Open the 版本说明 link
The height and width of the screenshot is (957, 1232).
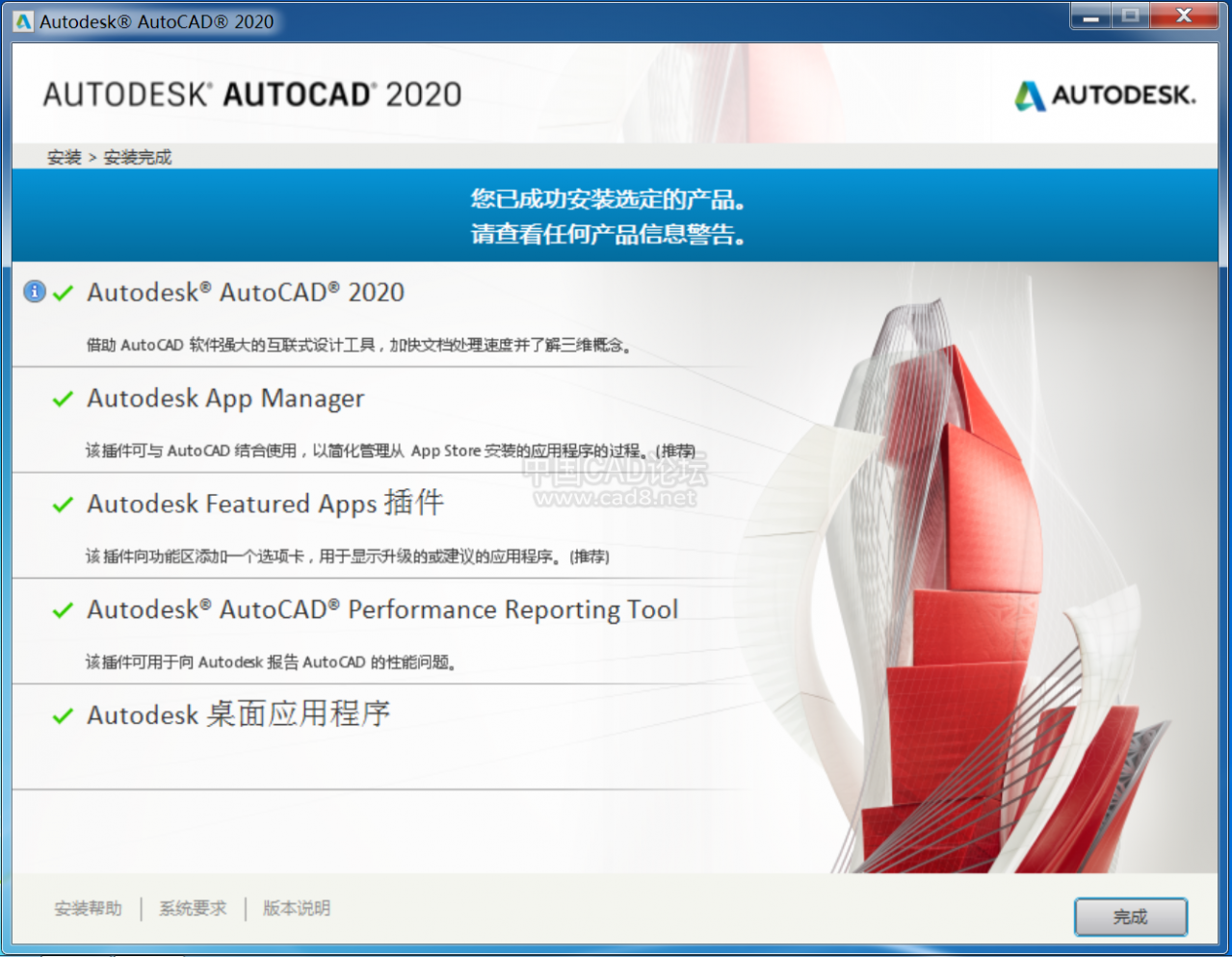tap(297, 908)
